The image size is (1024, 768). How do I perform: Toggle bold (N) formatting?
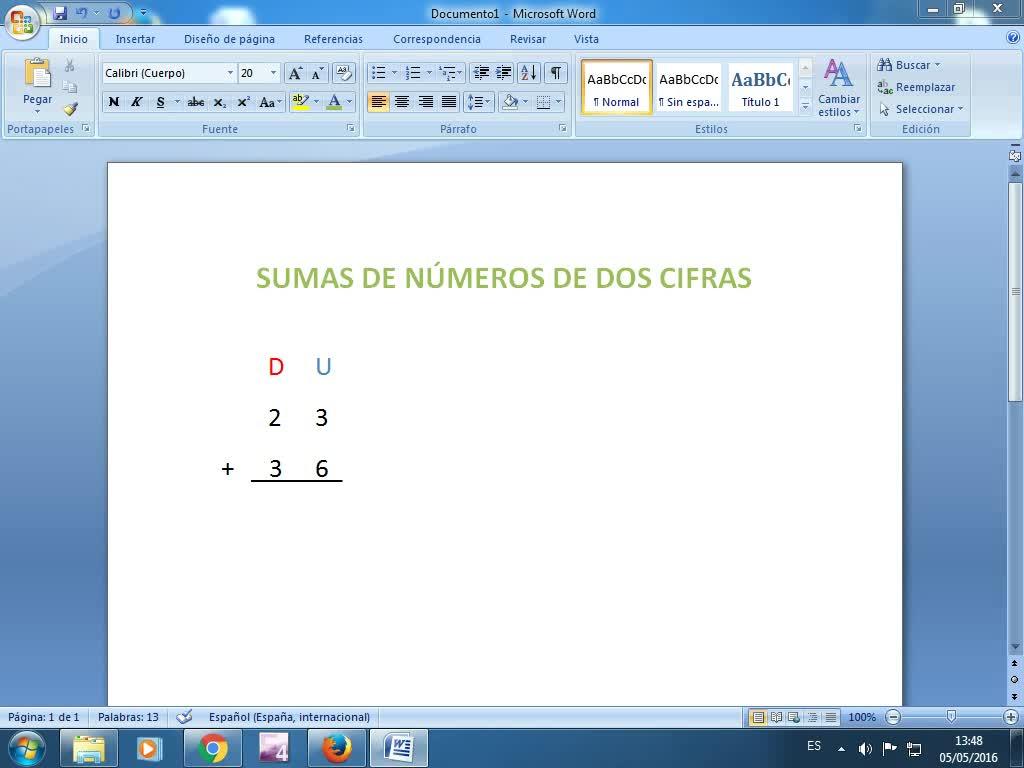114,102
